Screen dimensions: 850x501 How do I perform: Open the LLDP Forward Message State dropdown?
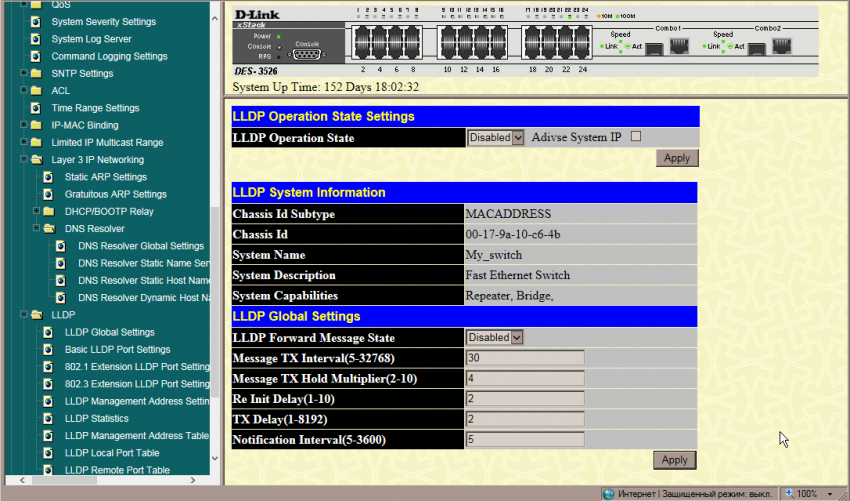tap(517, 338)
